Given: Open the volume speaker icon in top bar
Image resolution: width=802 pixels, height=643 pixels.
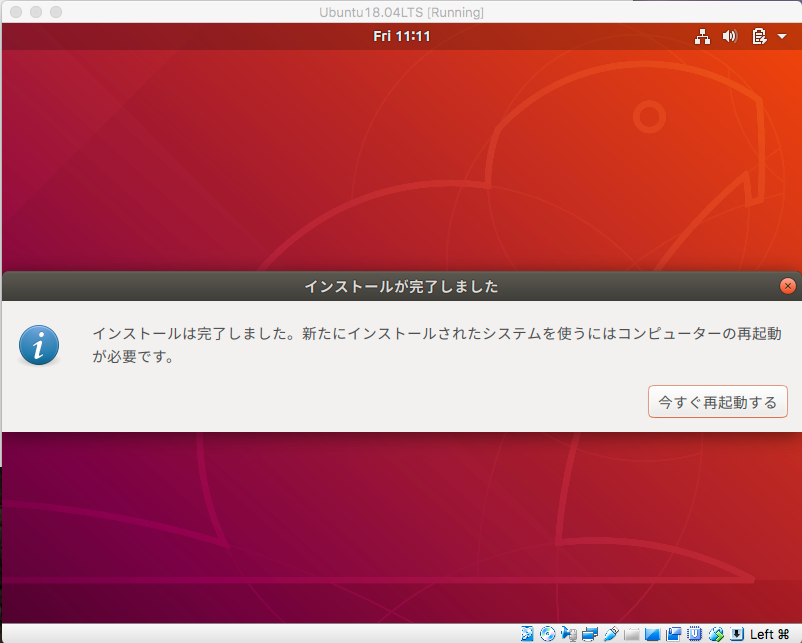Looking at the screenshot, I should pos(730,36).
